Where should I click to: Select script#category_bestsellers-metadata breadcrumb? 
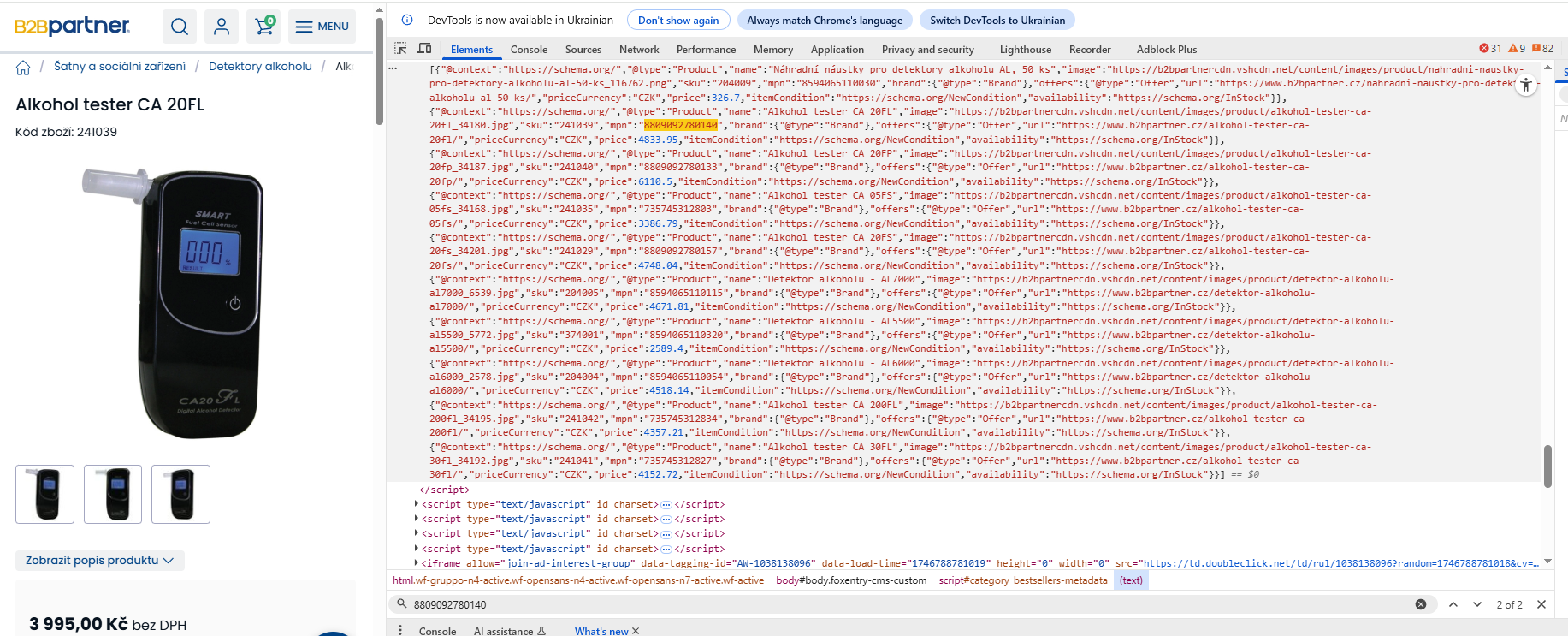click(x=1023, y=580)
